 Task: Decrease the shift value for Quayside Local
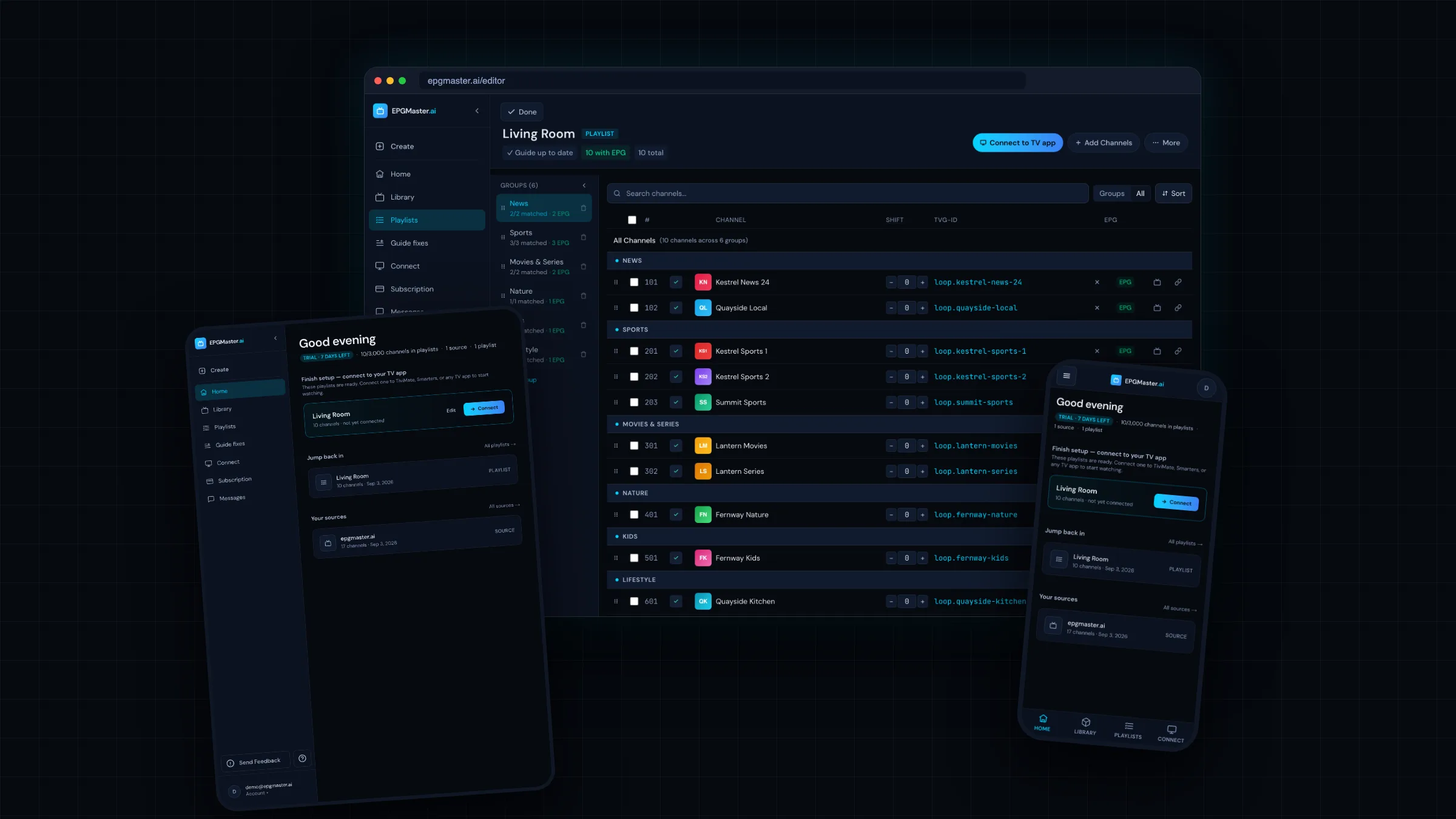(891, 308)
